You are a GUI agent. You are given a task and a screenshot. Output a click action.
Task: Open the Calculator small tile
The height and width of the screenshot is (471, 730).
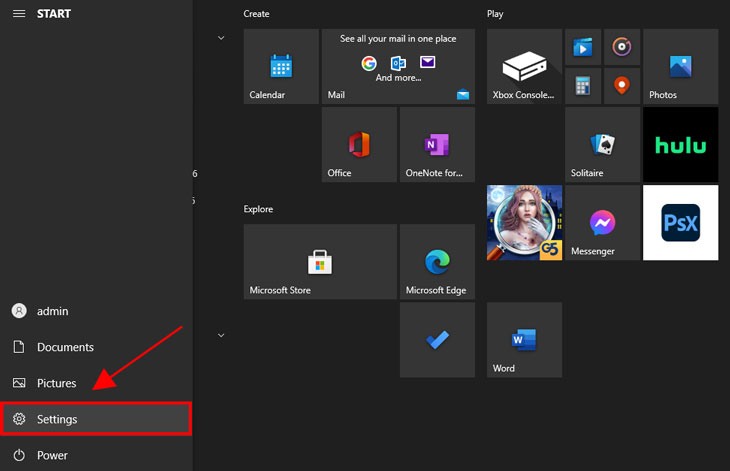point(583,85)
